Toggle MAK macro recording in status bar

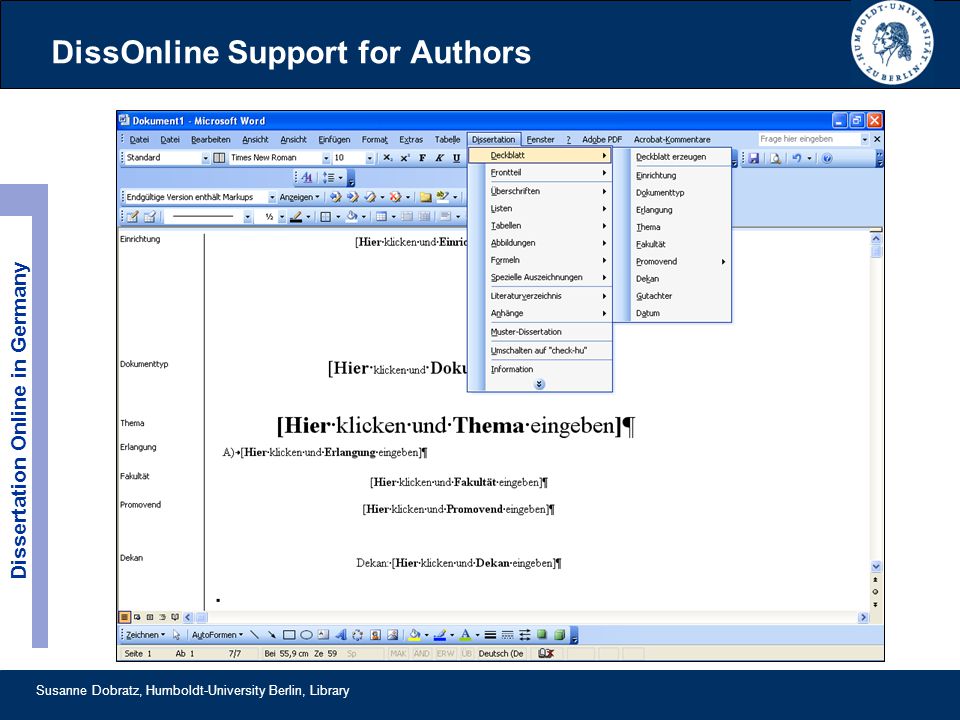click(x=398, y=653)
